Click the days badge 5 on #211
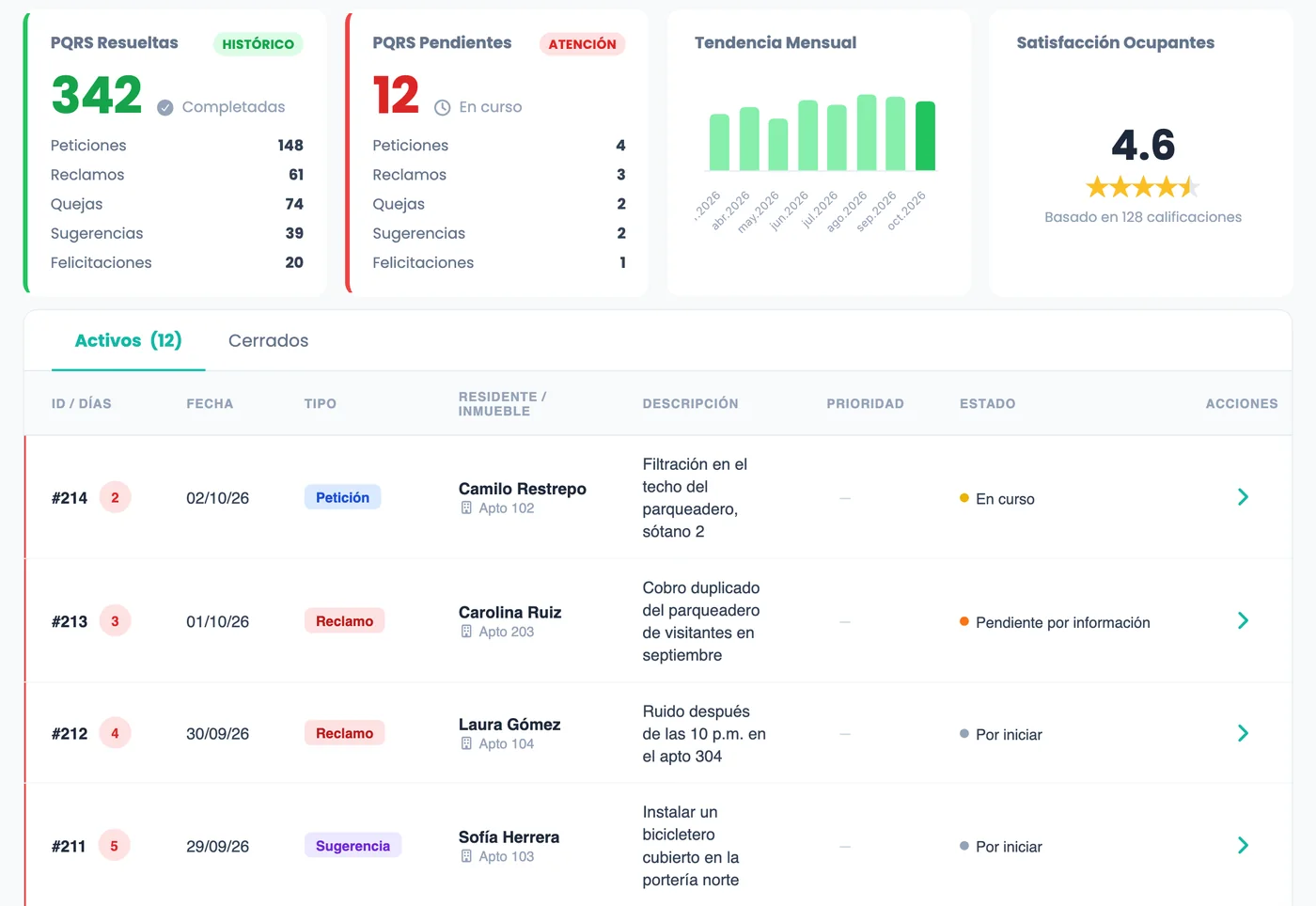Image resolution: width=1316 pixels, height=906 pixels. coord(115,846)
